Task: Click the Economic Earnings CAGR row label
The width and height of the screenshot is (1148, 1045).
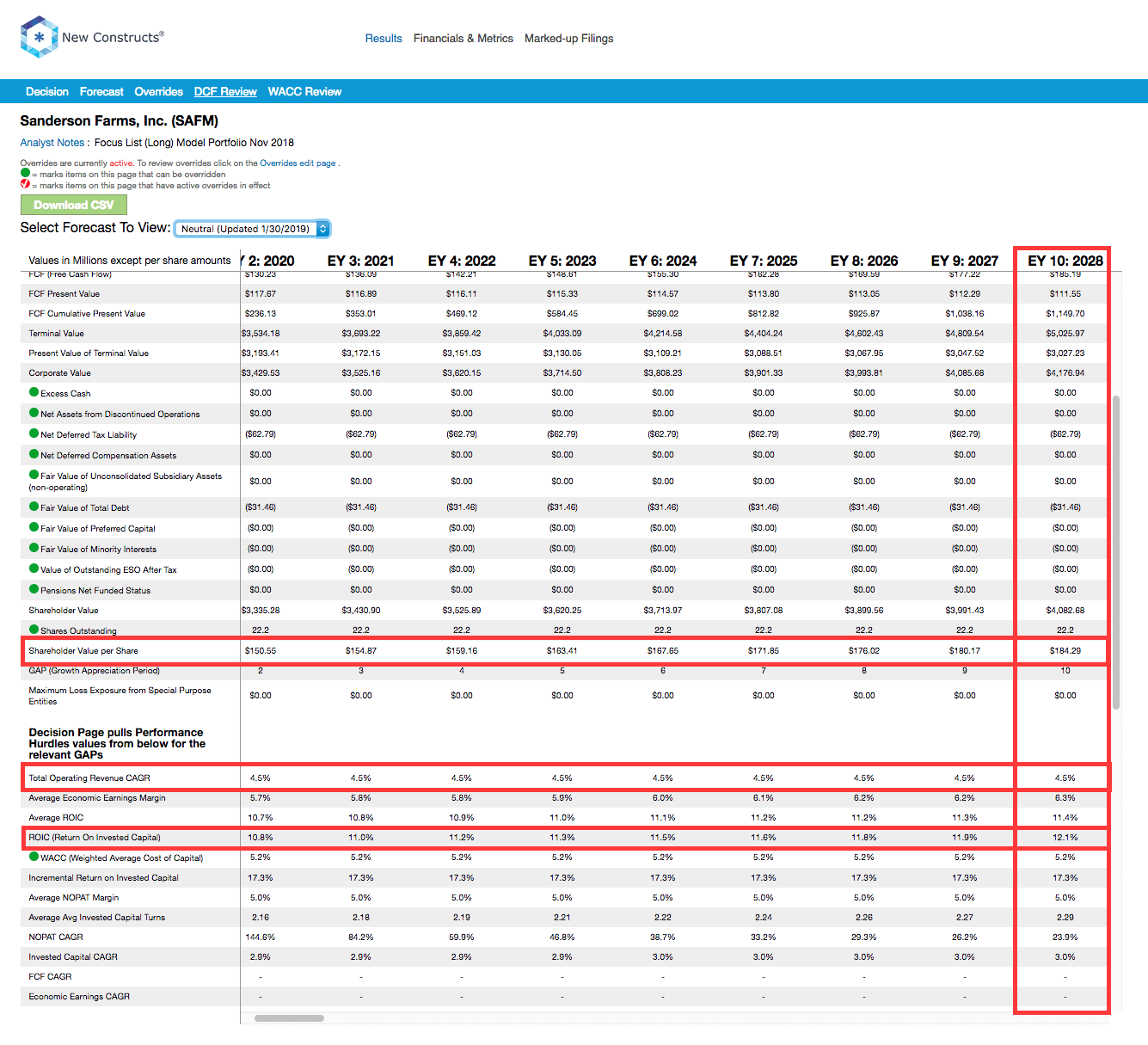Action: 79,997
